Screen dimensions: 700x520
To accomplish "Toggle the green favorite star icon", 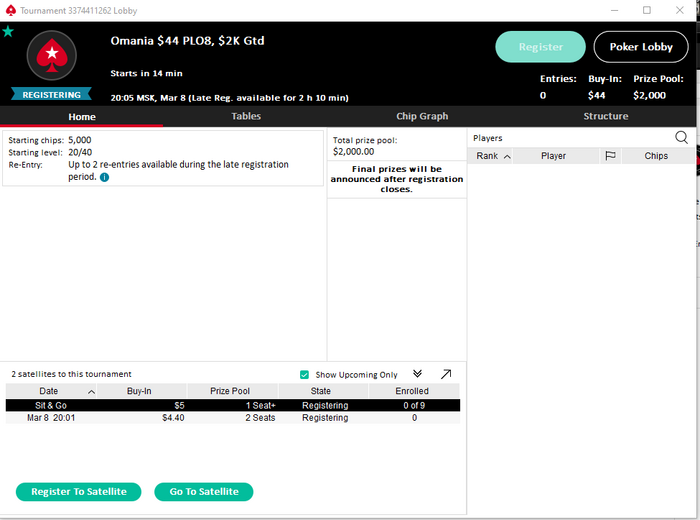I will pyautogui.click(x=8, y=32).
